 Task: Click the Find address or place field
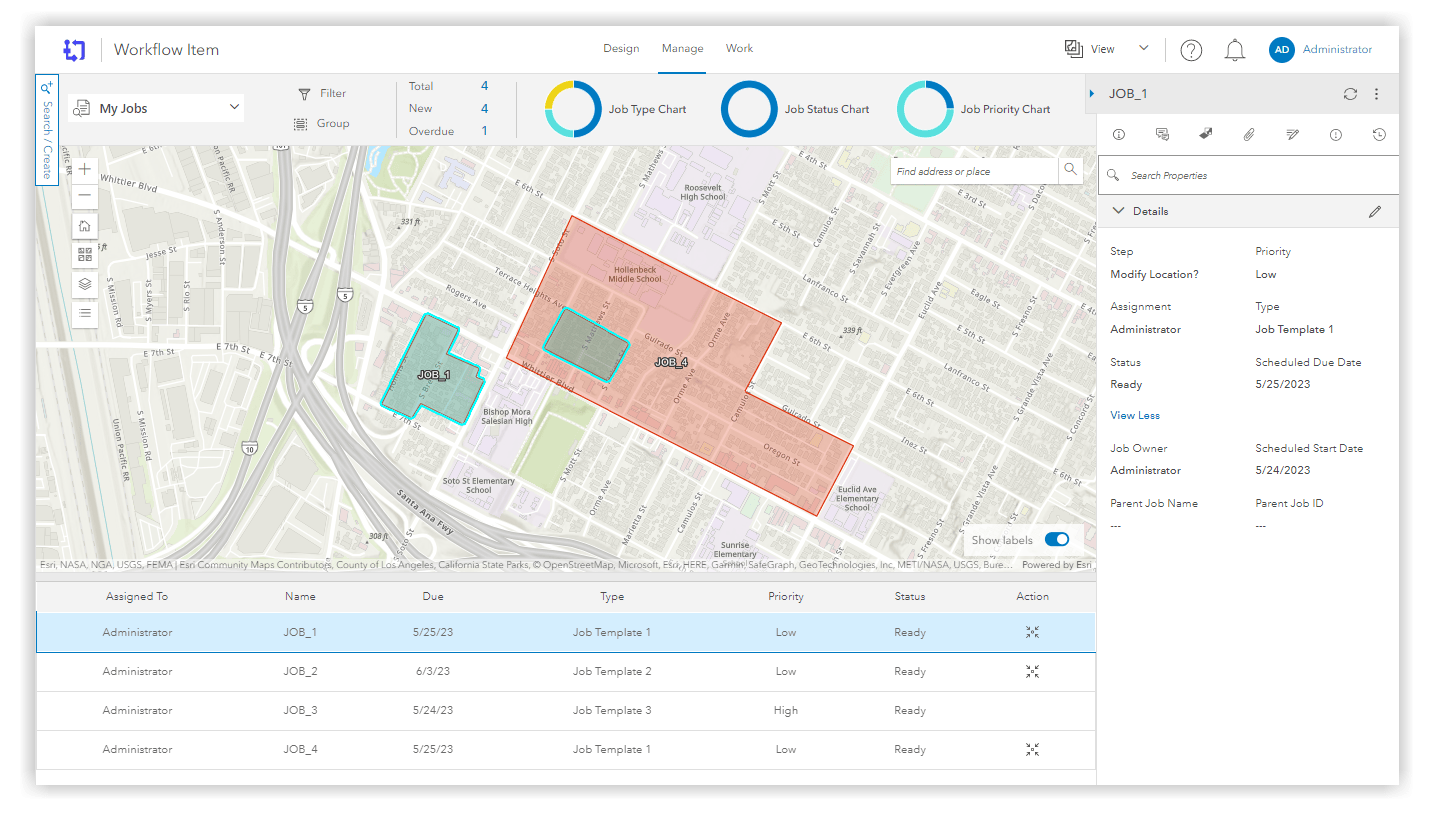(974, 171)
